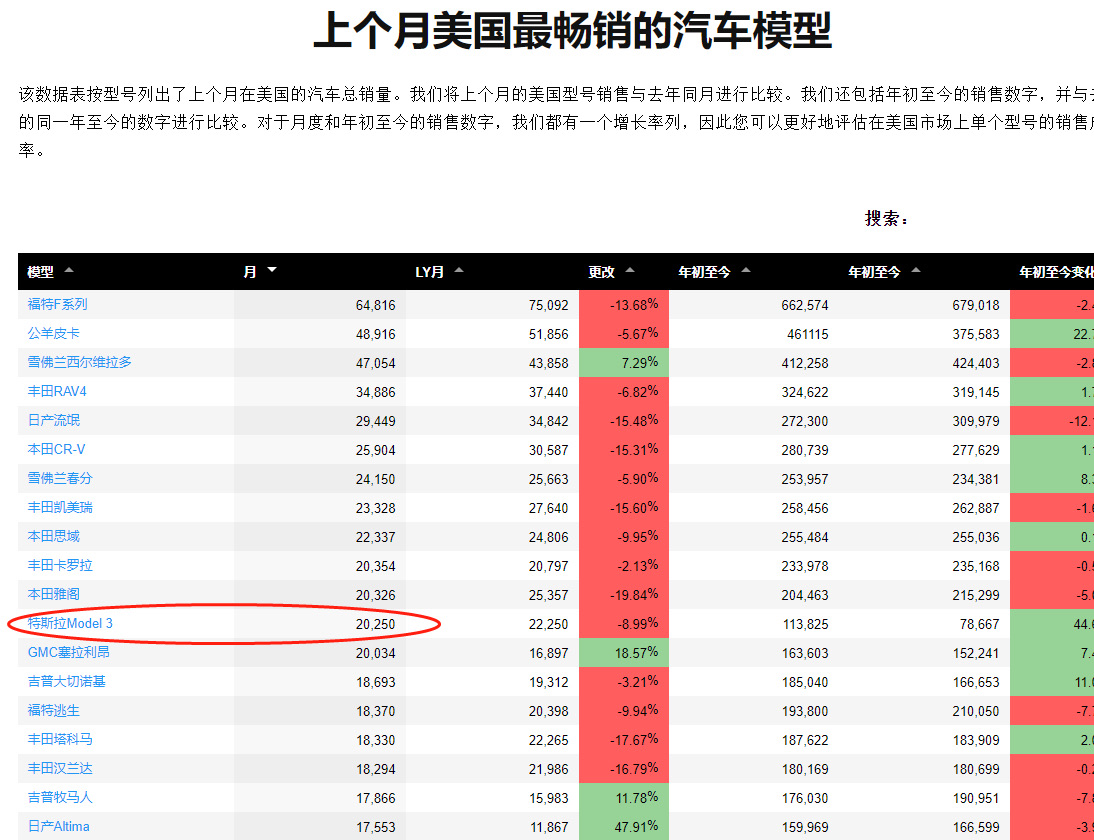Click the red -19.84% change cell
This screenshot has width=1094, height=840.
click(624, 594)
